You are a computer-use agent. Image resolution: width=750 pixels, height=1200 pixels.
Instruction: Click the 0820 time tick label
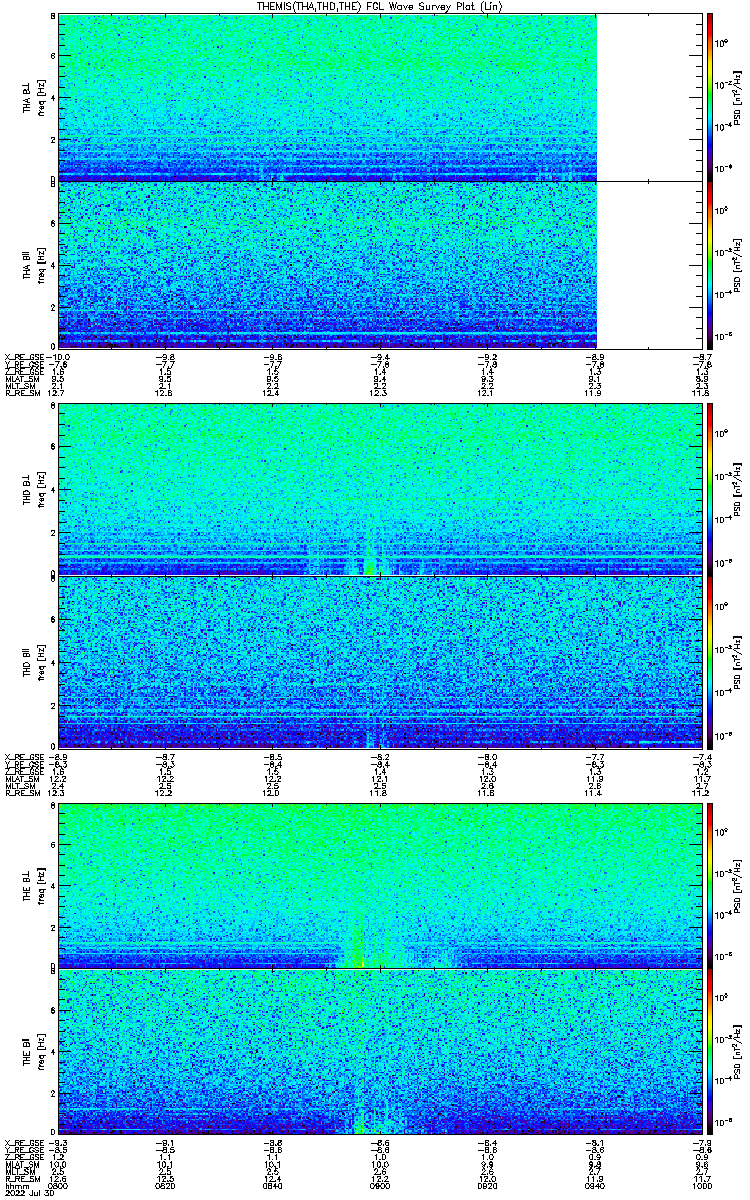pyautogui.click(x=166, y=1185)
